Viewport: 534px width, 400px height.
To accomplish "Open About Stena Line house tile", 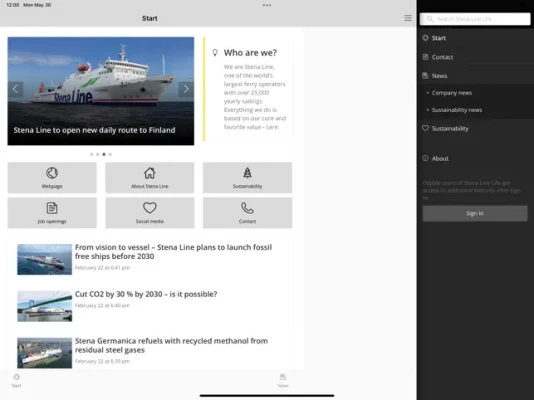I will 150,177.
